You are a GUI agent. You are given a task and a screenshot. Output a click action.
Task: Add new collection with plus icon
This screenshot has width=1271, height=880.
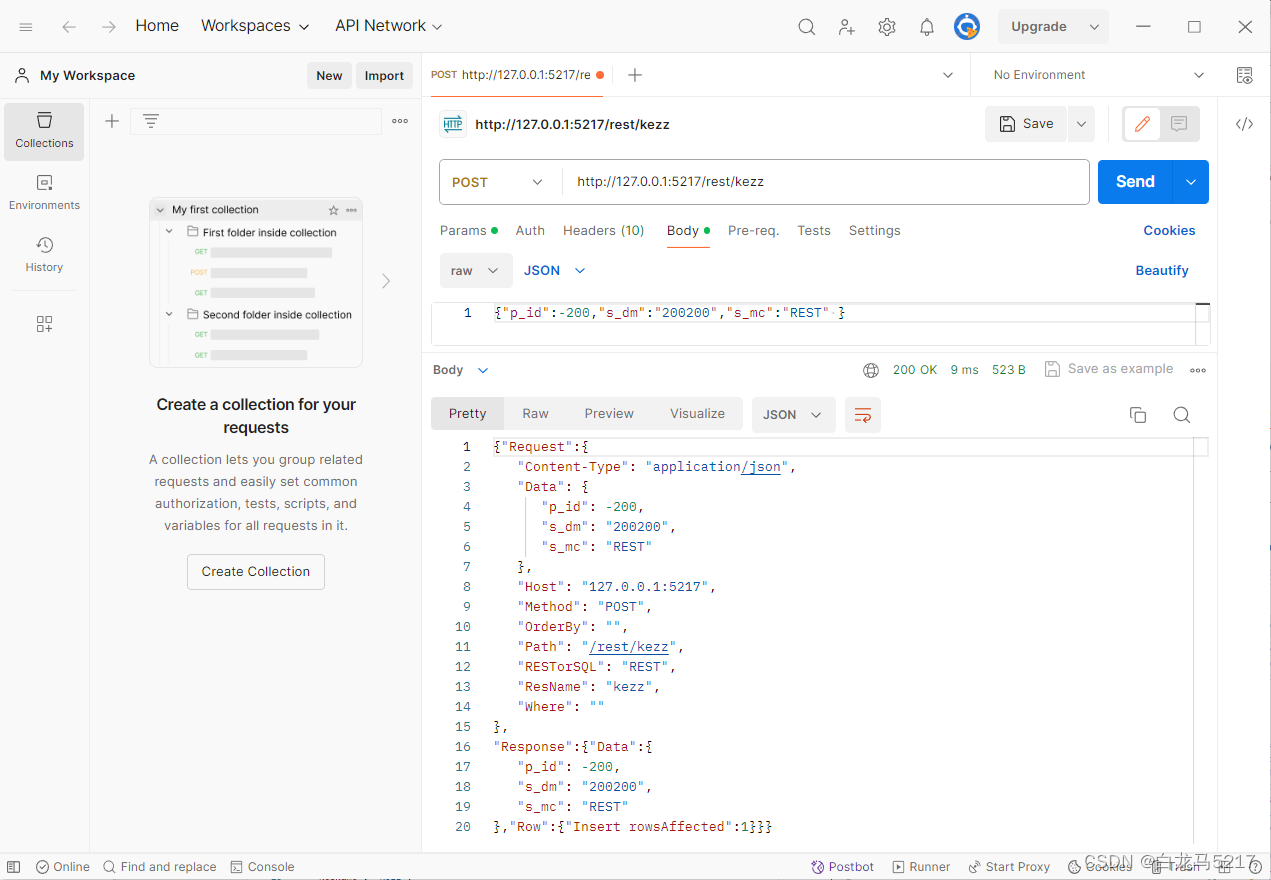tap(112, 121)
